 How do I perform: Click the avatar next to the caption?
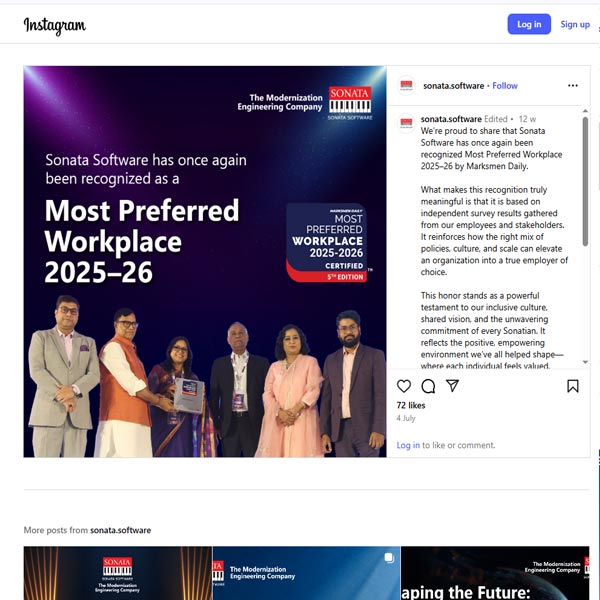[406, 123]
